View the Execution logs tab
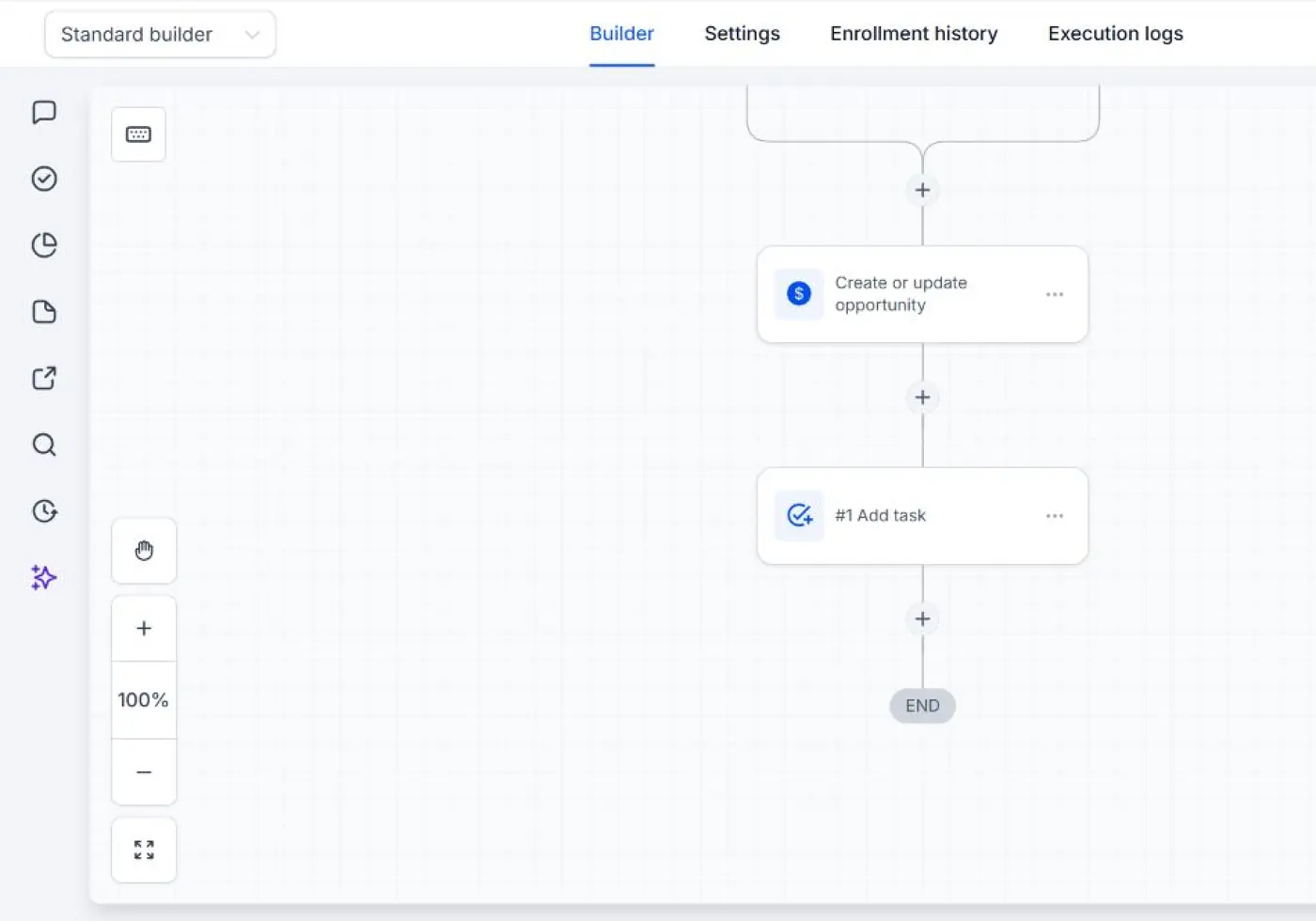The image size is (1316, 921). tap(1116, 34)
